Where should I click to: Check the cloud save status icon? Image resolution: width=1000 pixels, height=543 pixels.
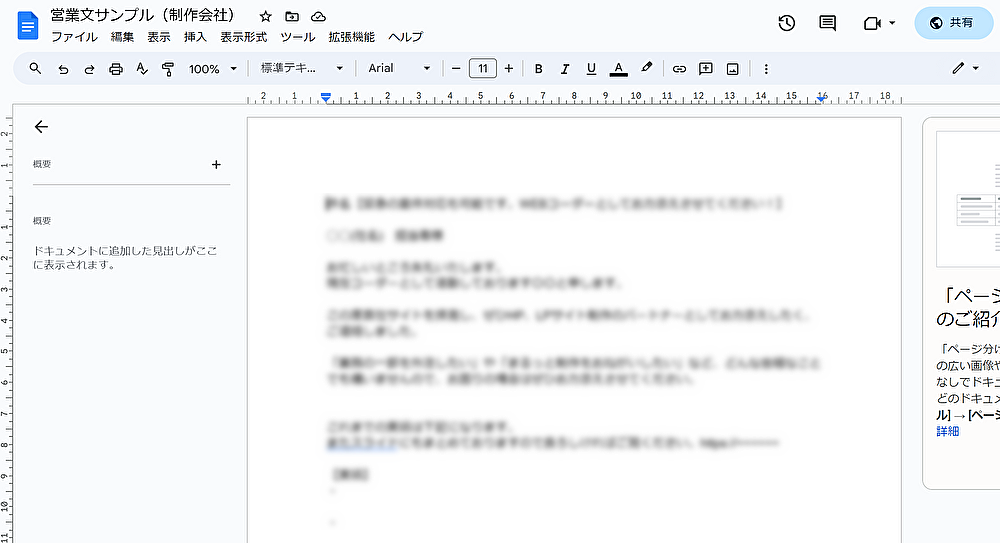click(318, 17)
